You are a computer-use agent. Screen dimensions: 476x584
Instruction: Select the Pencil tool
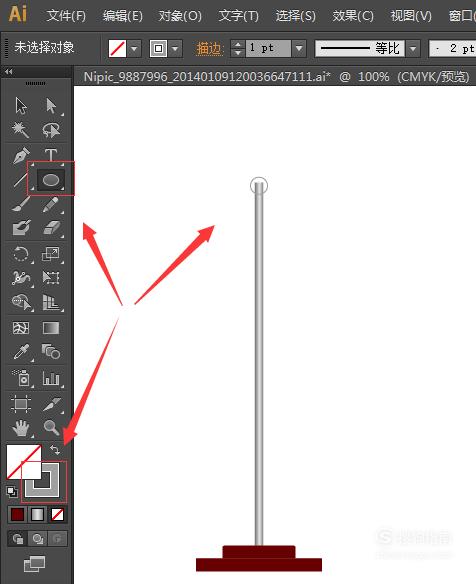(51, 204)
